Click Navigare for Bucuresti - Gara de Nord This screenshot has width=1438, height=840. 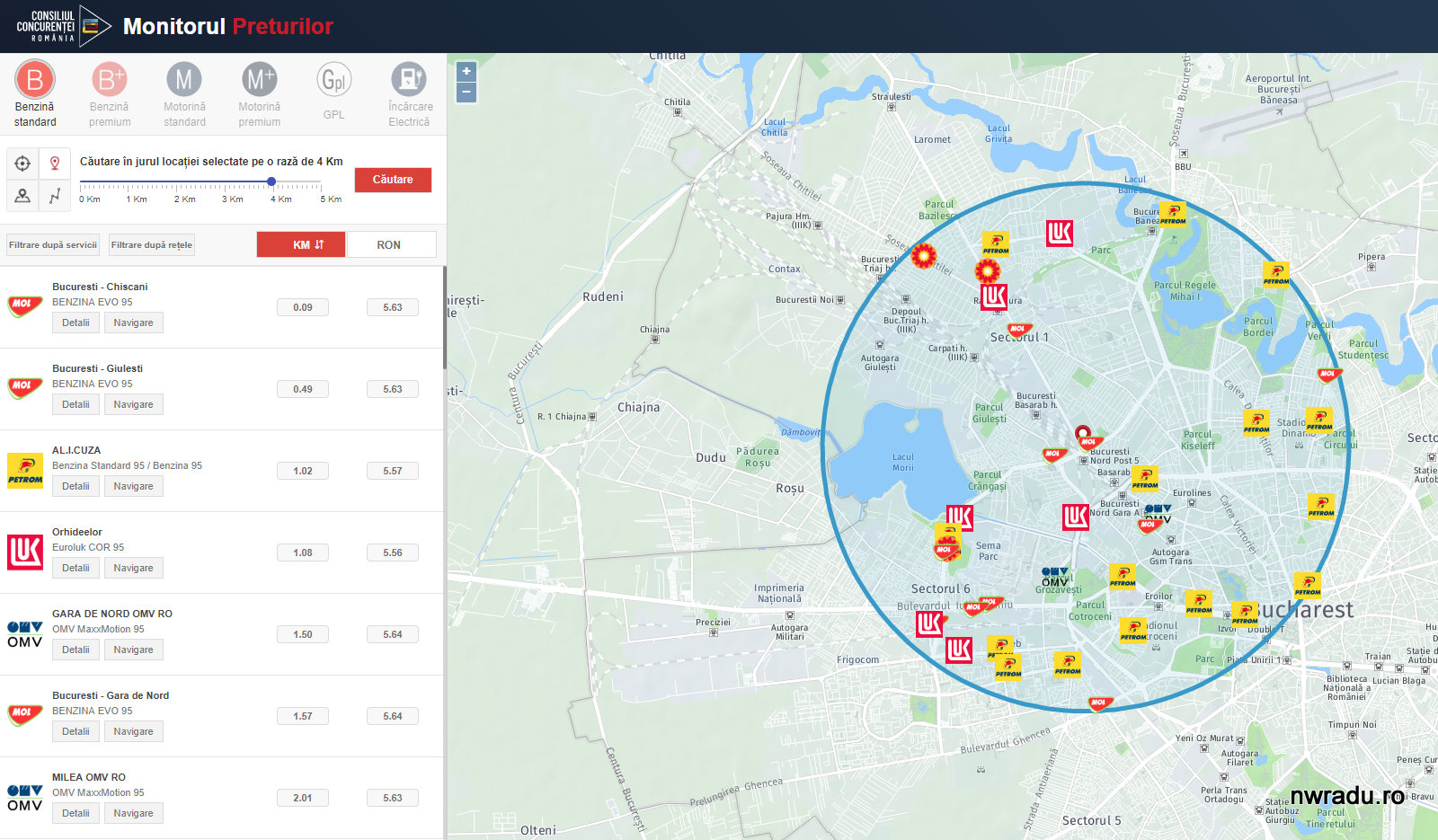[x=133, y=731]
